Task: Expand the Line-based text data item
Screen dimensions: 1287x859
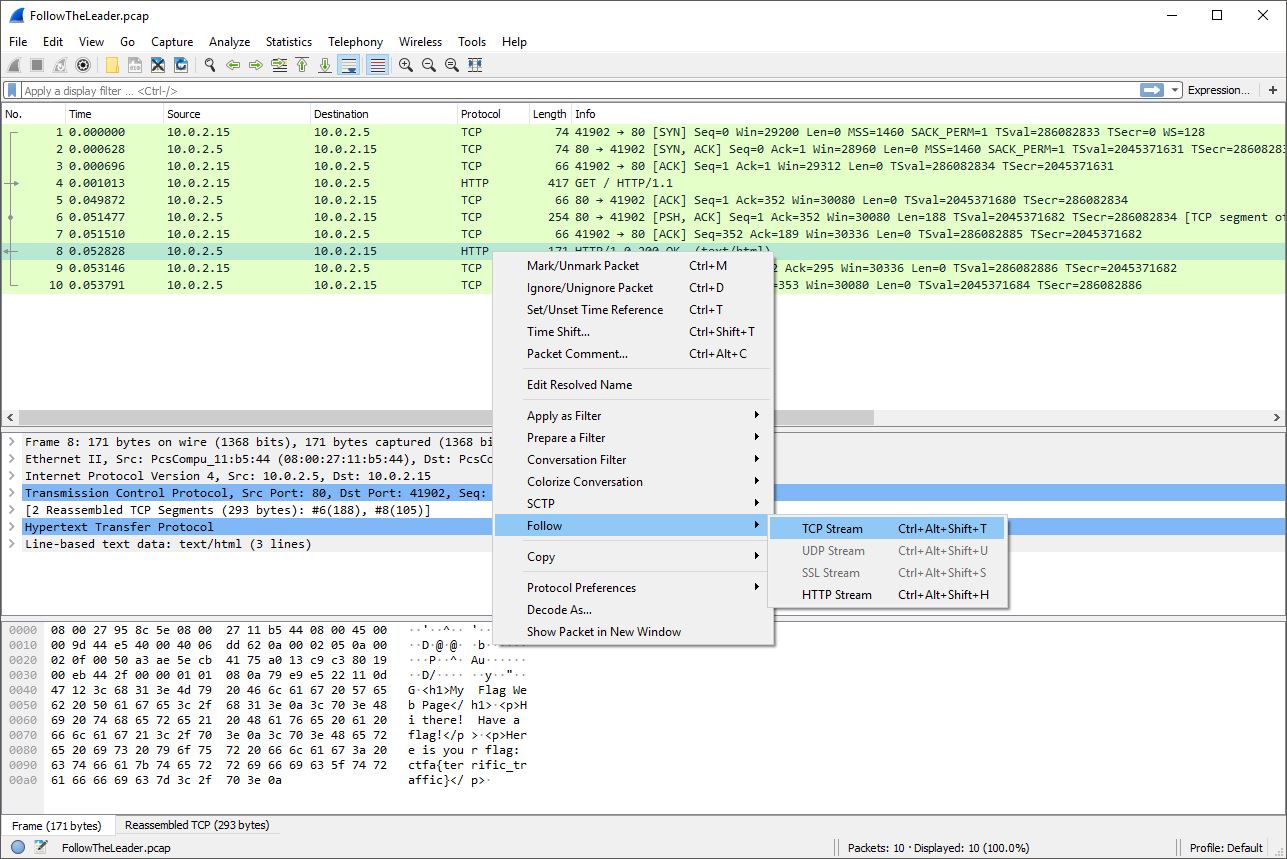Action: (x=11, y=544)
